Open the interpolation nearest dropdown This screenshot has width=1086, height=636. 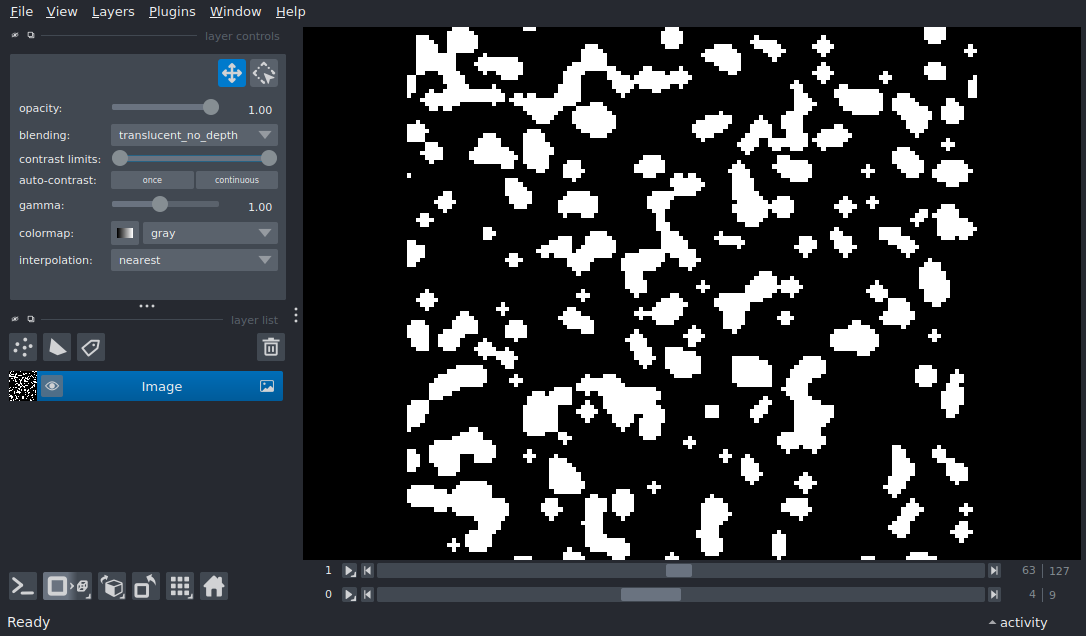click(194, 260)
